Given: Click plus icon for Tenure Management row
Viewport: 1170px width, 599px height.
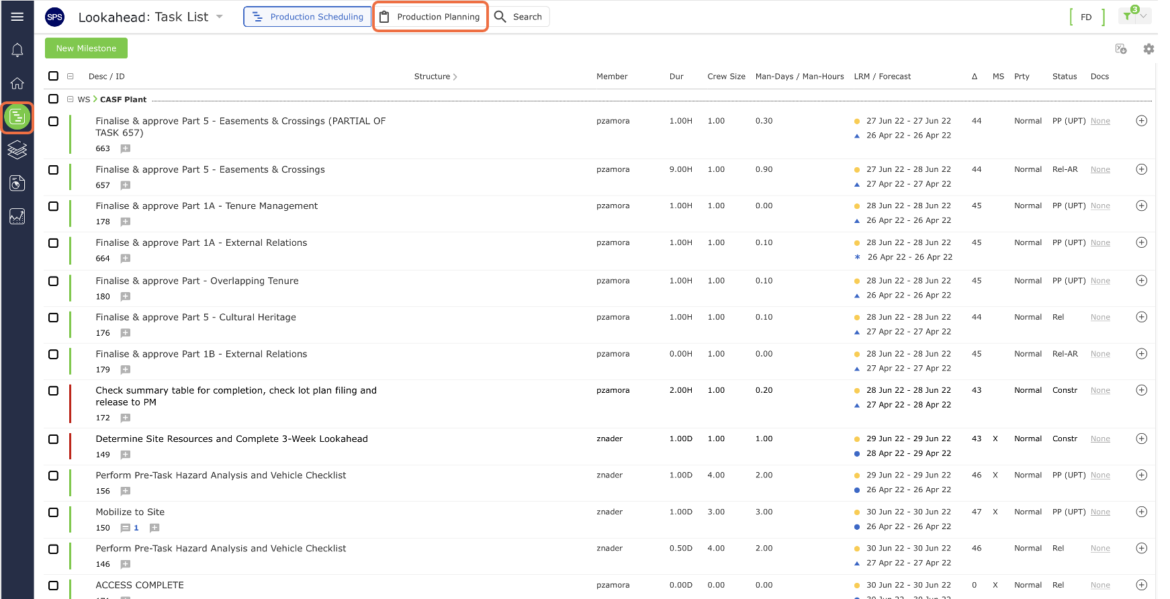Looking at the screenshot, I should click(x=1141, y=206).
